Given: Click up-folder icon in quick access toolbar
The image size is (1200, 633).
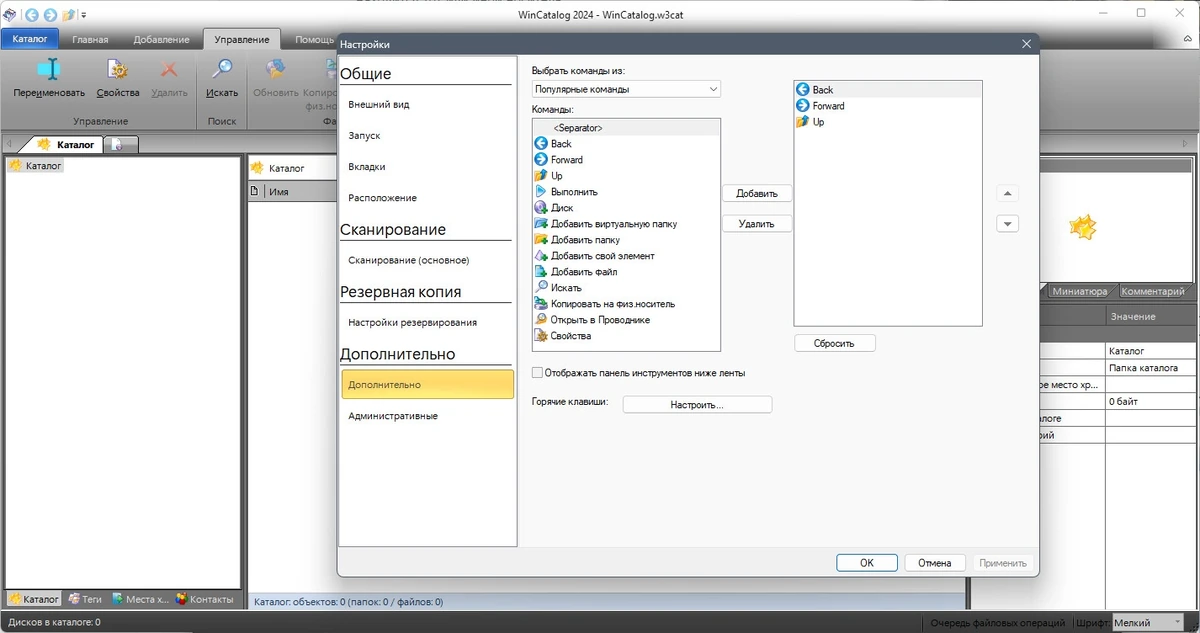Looking at the screenshot, I should pos(68,15).
